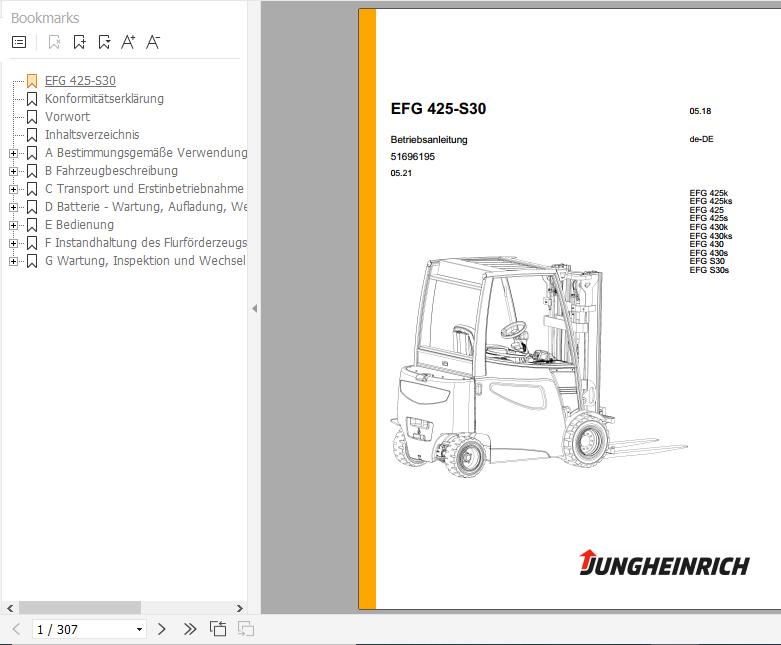The height and width of the screenshot is (645, 781).
Task: Click the Bookmarks panel heading
Action: tap(45, 18)
